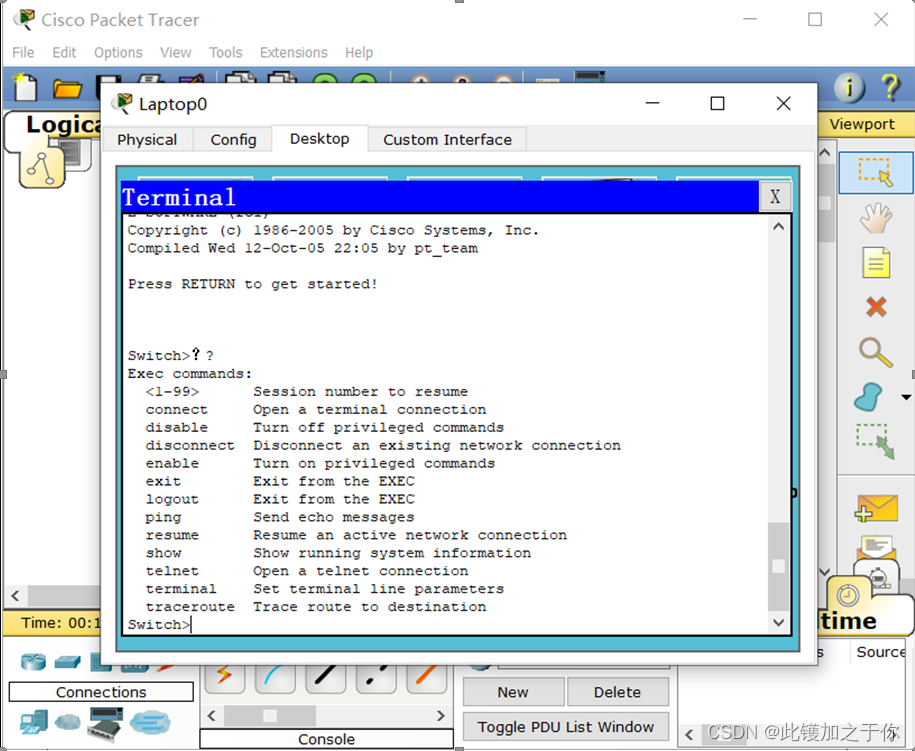This screenshot has height=751, width=915.
Task: Select the End Devices category icon
Action: point(33,722)
